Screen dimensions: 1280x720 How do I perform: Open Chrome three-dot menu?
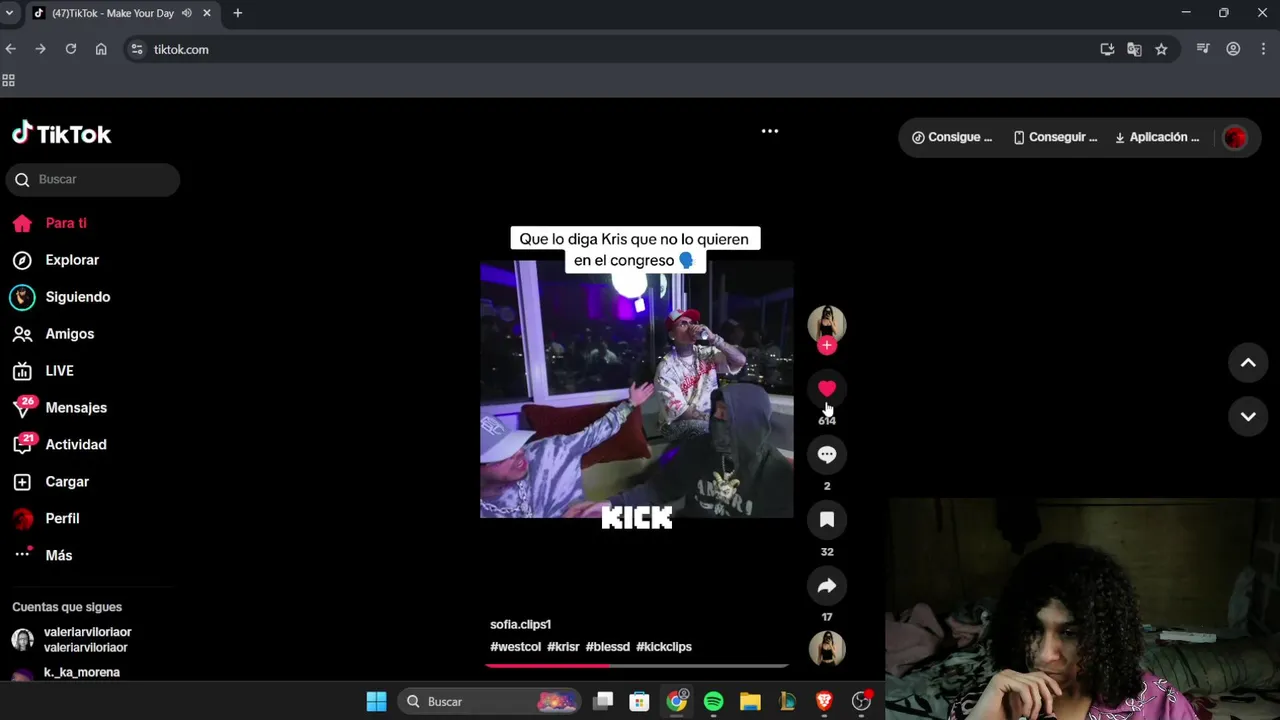tap(1264, 49)
